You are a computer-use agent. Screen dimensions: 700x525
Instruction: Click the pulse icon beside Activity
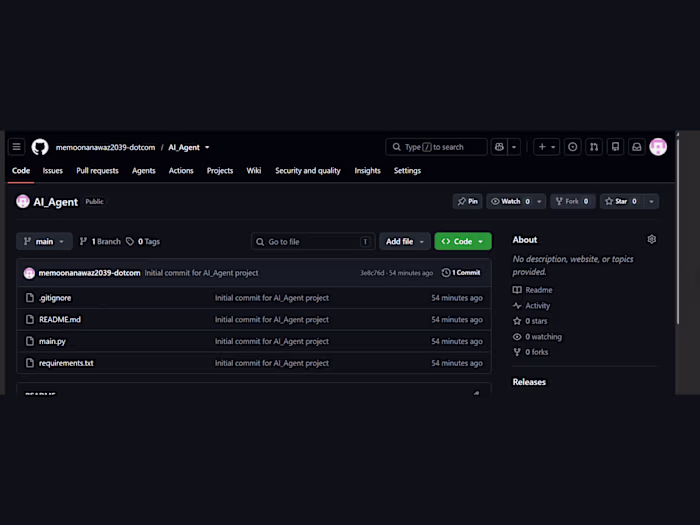pos(517,306)
